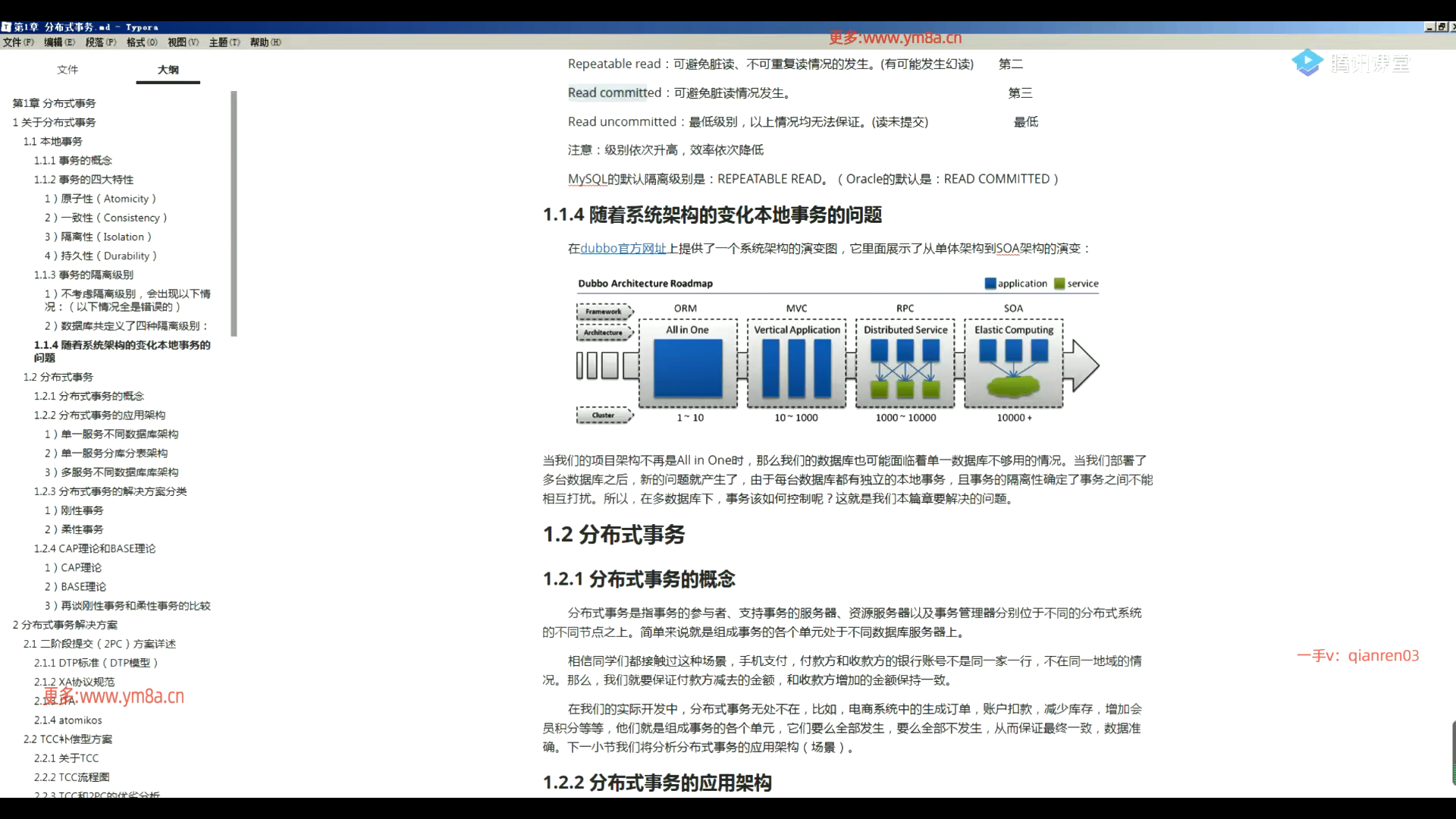The width and height of the screenshot is (1456, 819).
Task: Switch to the 文件 sidebar tab
Action: pyautogui.click(x=67, y=70)
